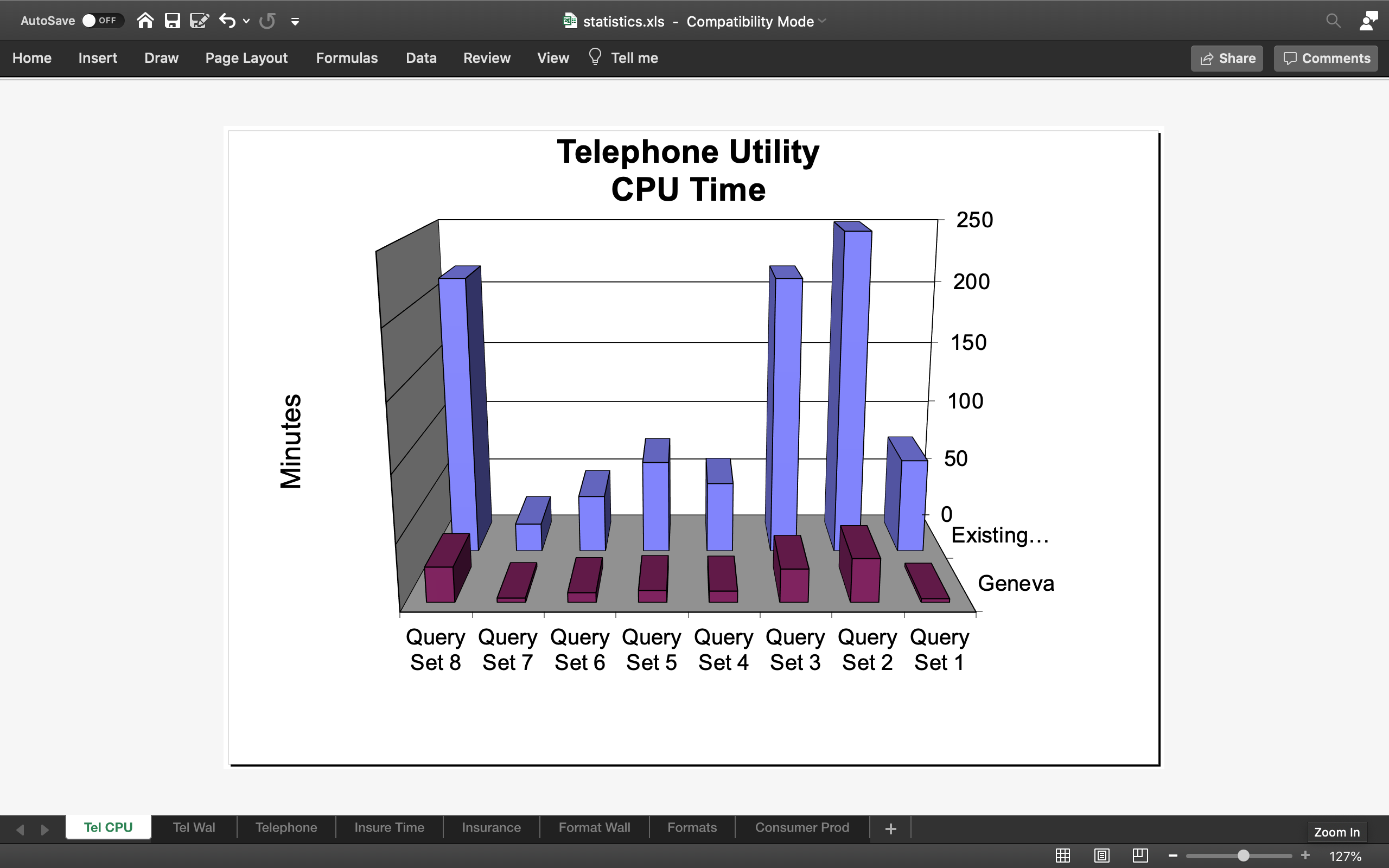Image resolution: width=1389 pixels, height=868 pixels.
Task: Click the 127% zoom level
Action: 1346,856
